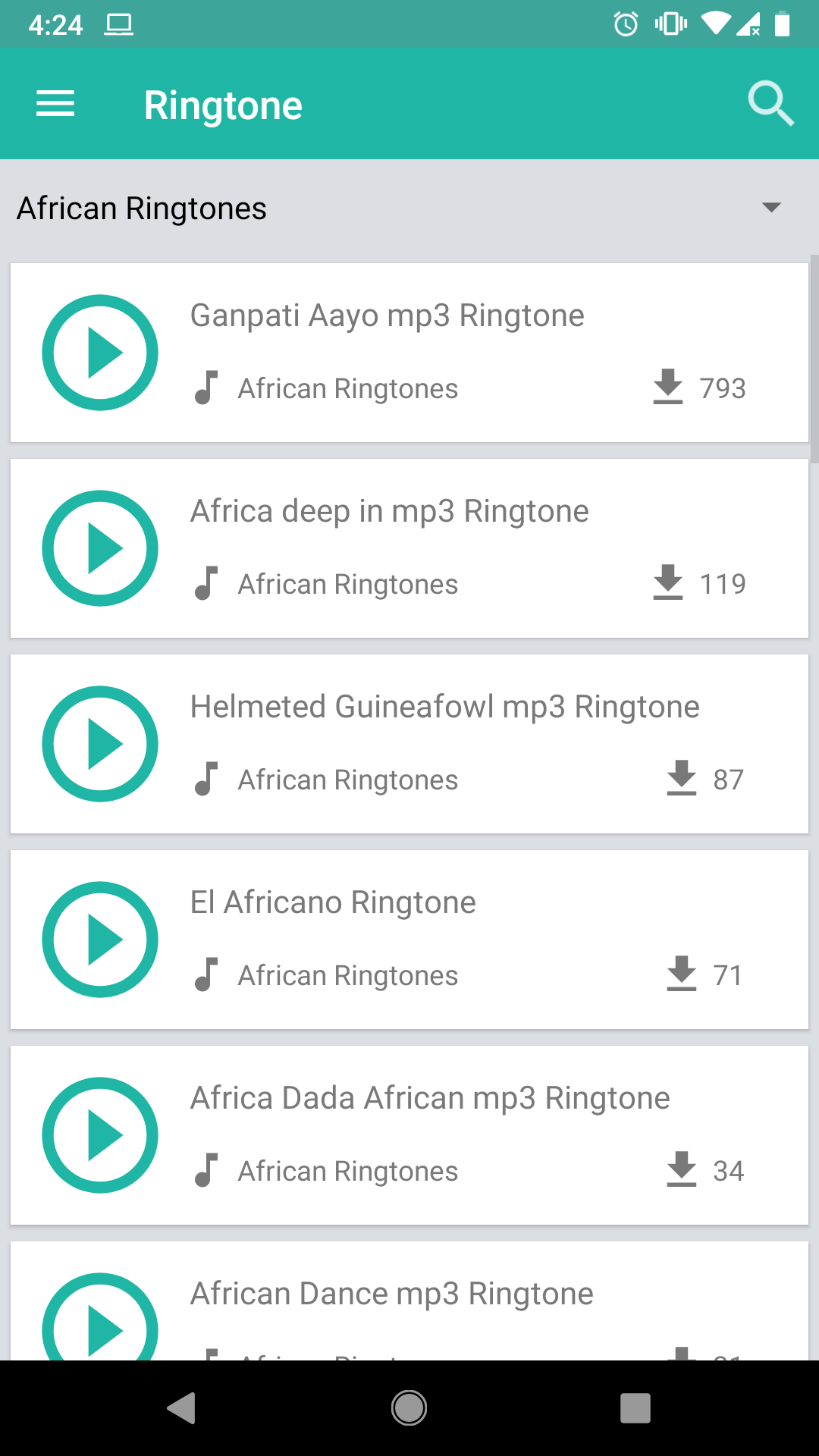Open El Africano Ringtone title
The image size is (819, 1456).
pos(333,902)
